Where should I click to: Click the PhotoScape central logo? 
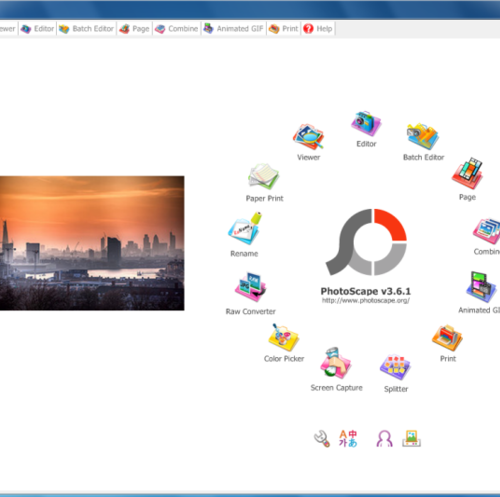coord(366,242)
